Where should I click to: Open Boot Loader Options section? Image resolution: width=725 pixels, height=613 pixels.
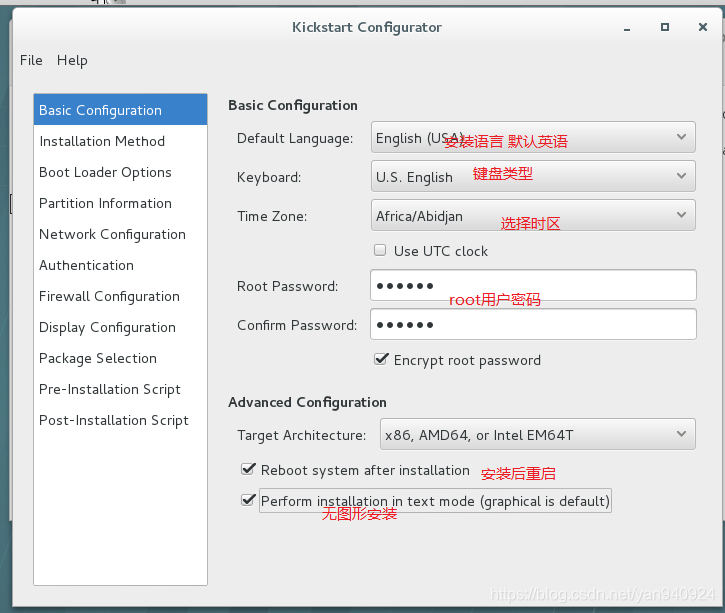[120, 172]
